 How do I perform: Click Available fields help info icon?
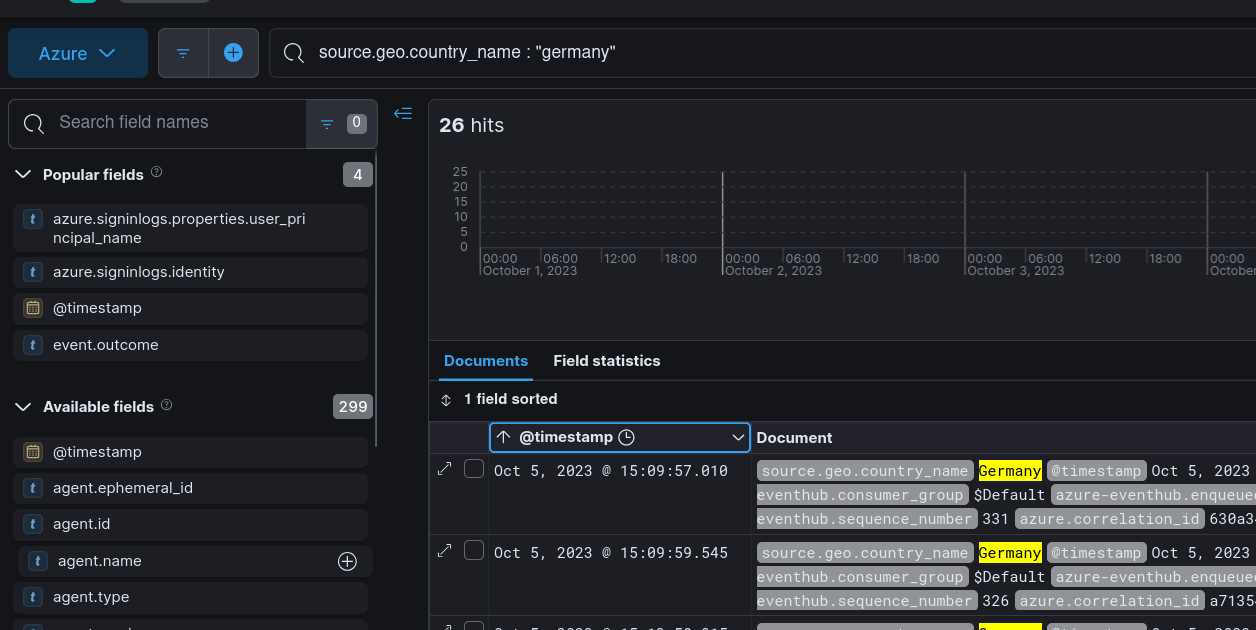[167, 405]
